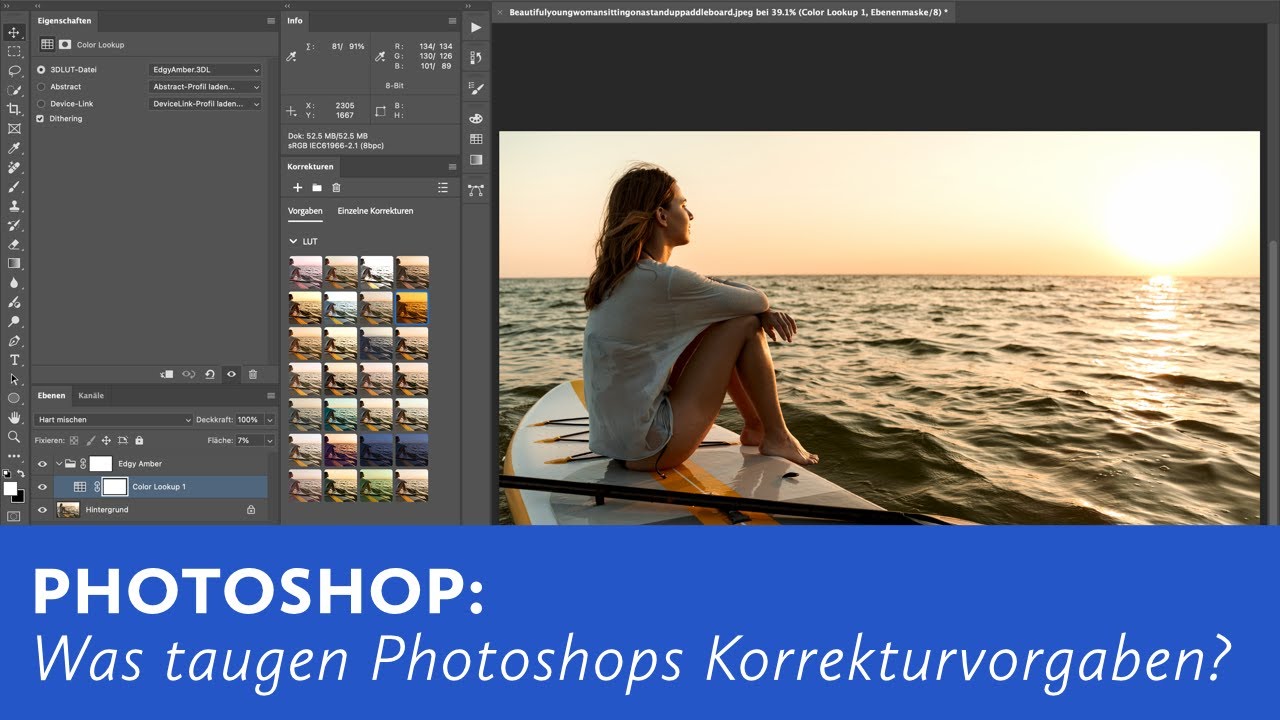Click the foreground color swatch
1280x720 pixels.
(x=11, y=488)
